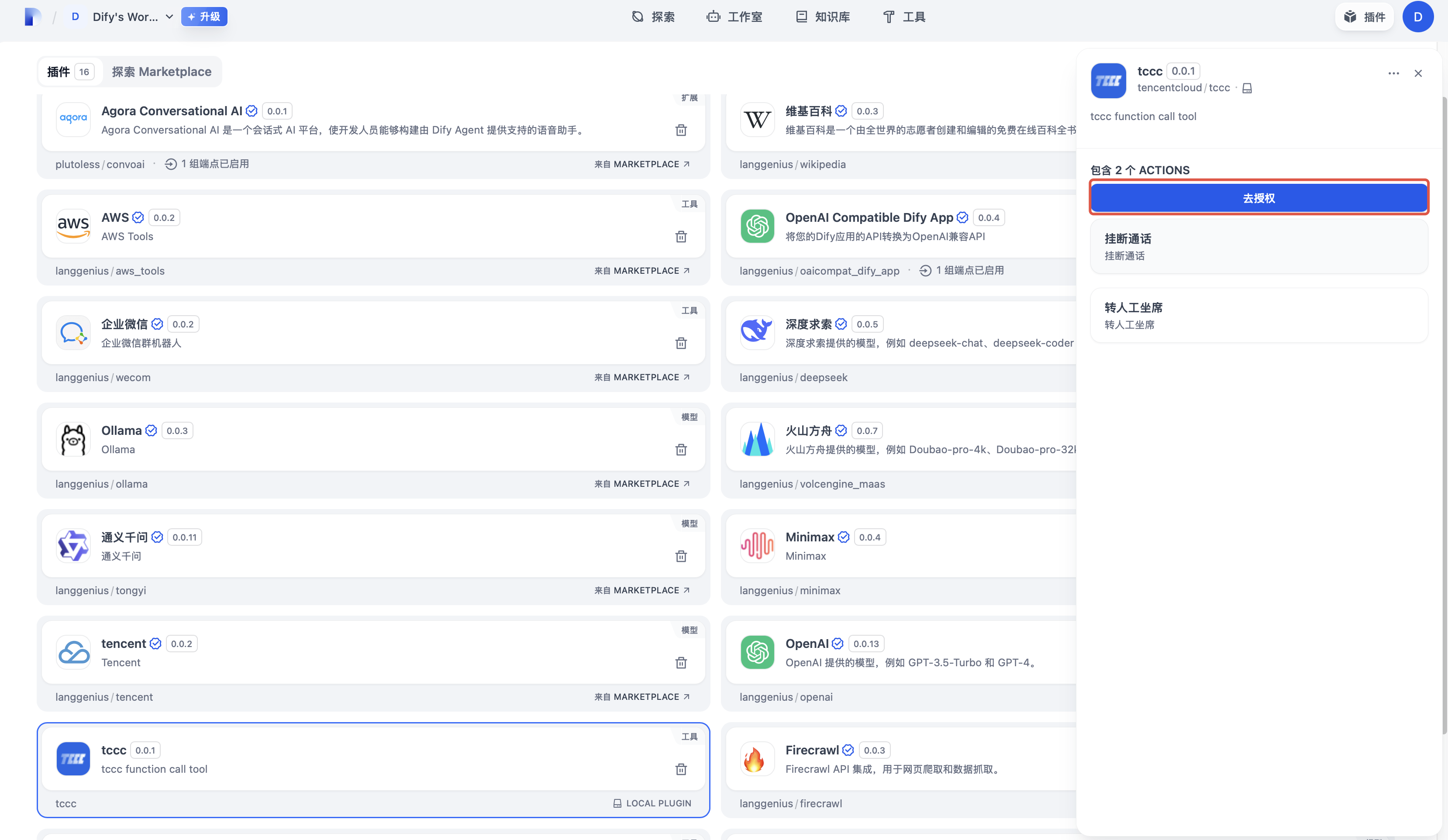Click the verified badge next to AWS
1448x840 pixels.
coord(138,217)
